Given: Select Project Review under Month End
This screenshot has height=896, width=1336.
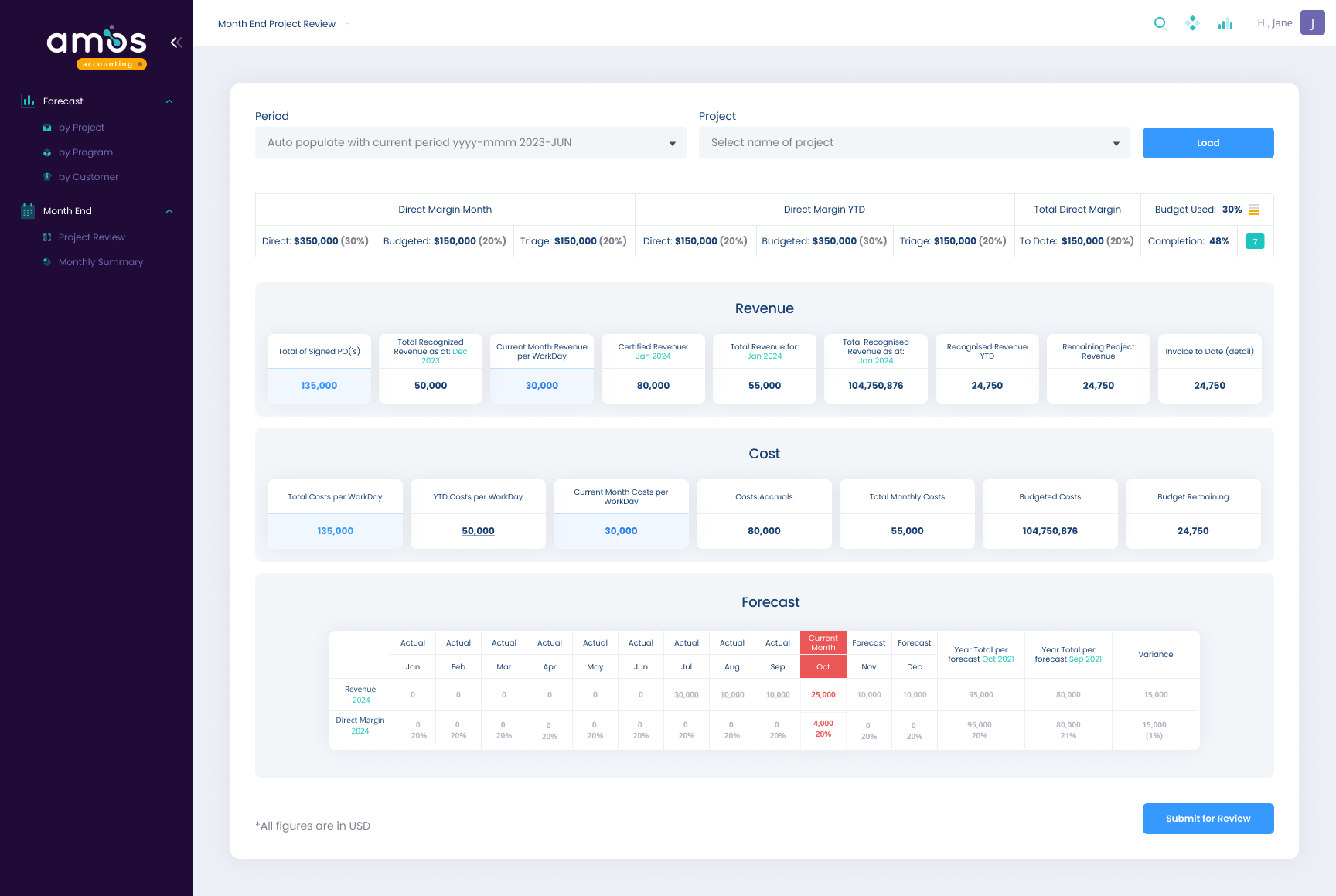Looking at the screenshot, I should (91, 237).
